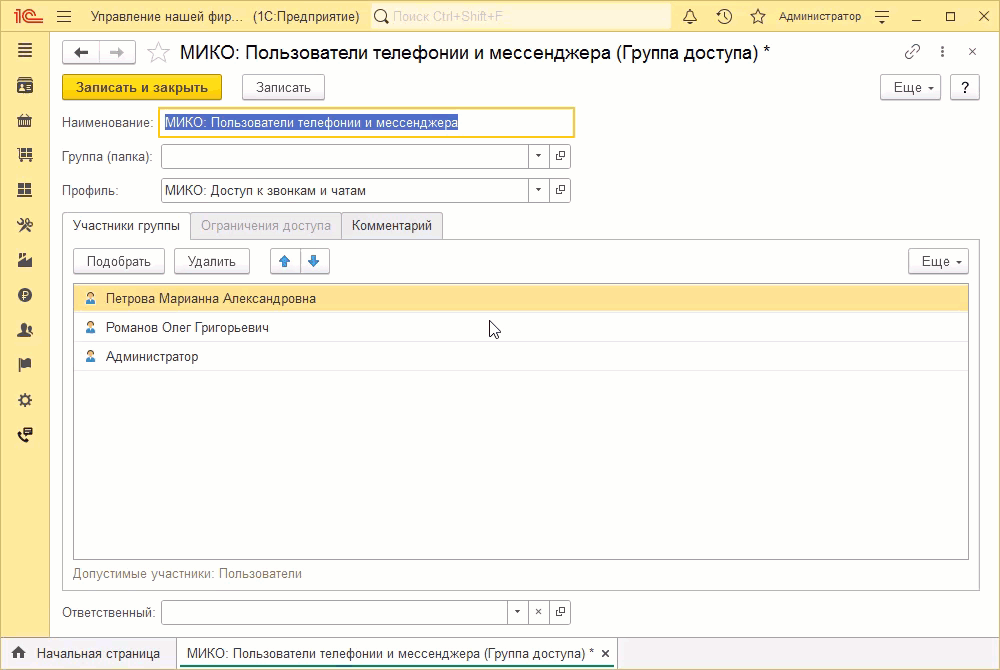
Task: Navigate back with left arrow button
Action: point(81,53)
